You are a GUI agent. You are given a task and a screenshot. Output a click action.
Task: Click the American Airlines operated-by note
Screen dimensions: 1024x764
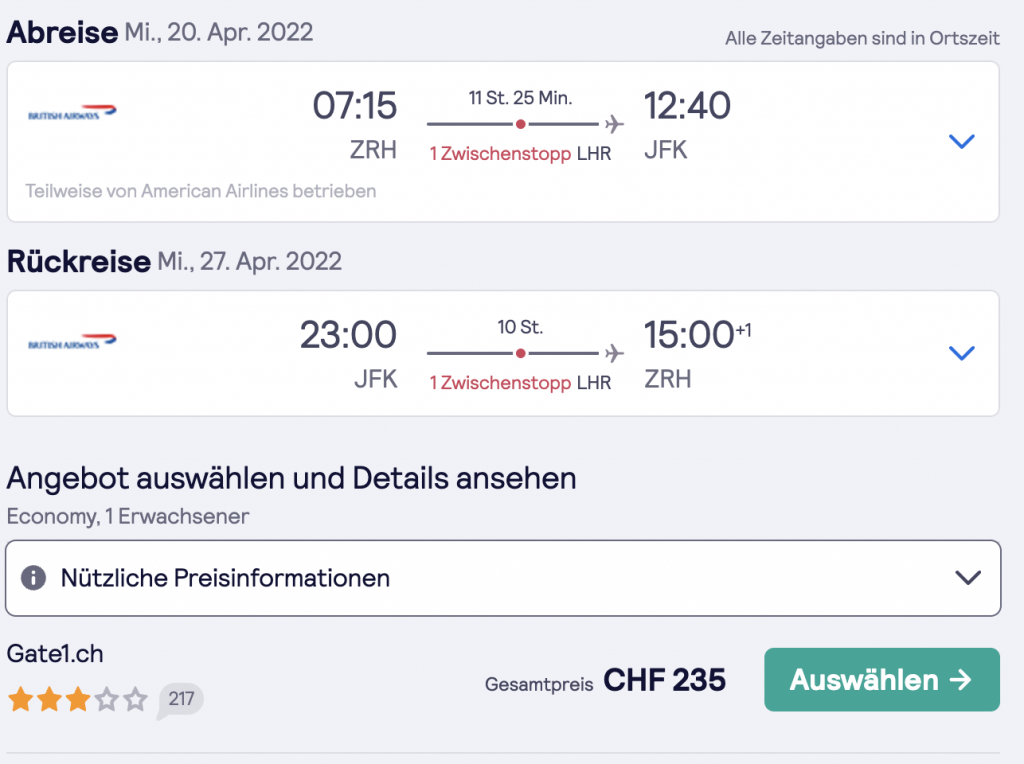201,191
